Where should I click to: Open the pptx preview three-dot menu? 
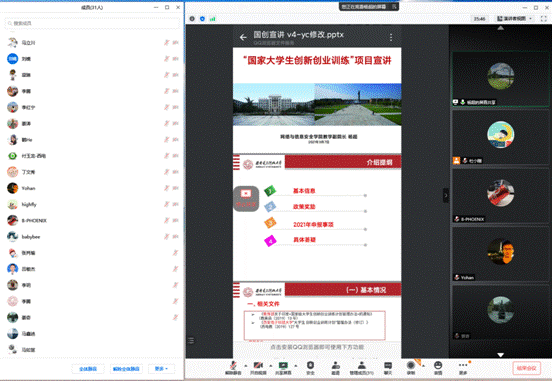click(391, 37)
